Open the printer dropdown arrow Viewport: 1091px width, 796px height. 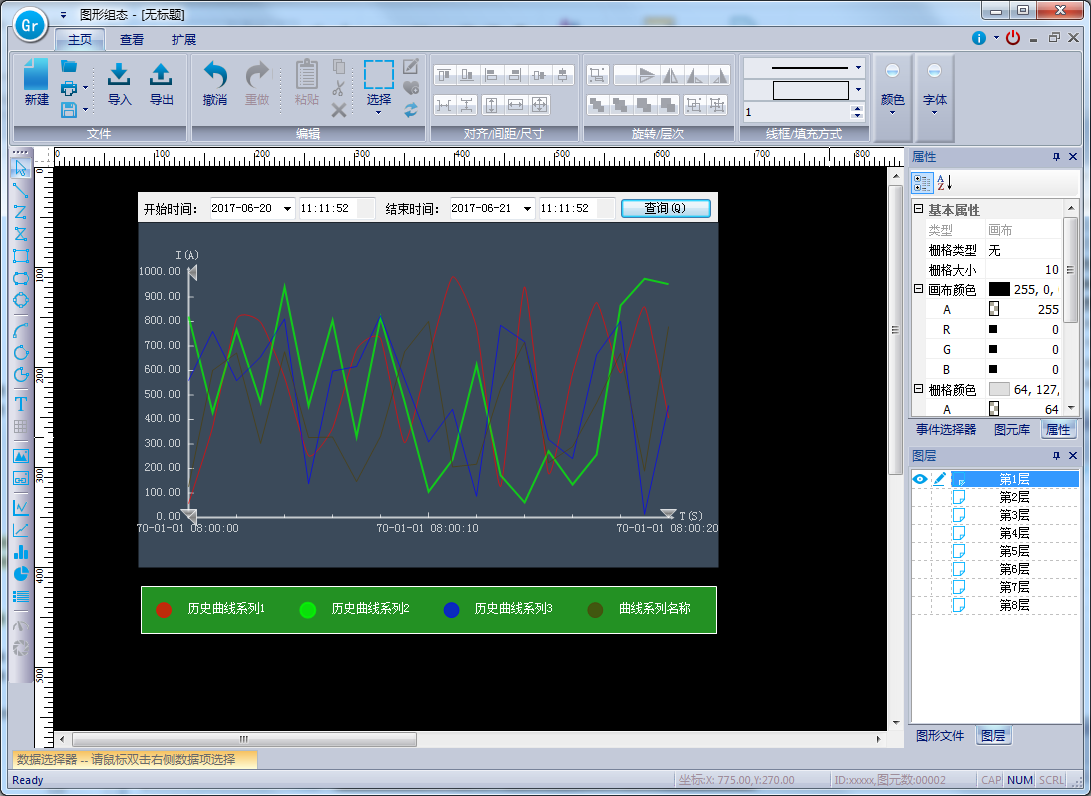[86, 88]
